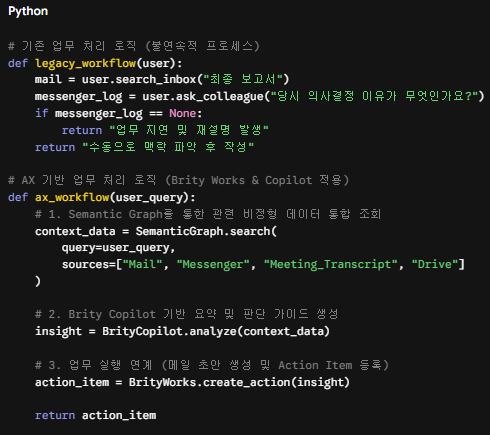This screenshot has width=490, height=435.
Task: Click the comment "# 기존 업무 처리 로직"
Action: 72,46
